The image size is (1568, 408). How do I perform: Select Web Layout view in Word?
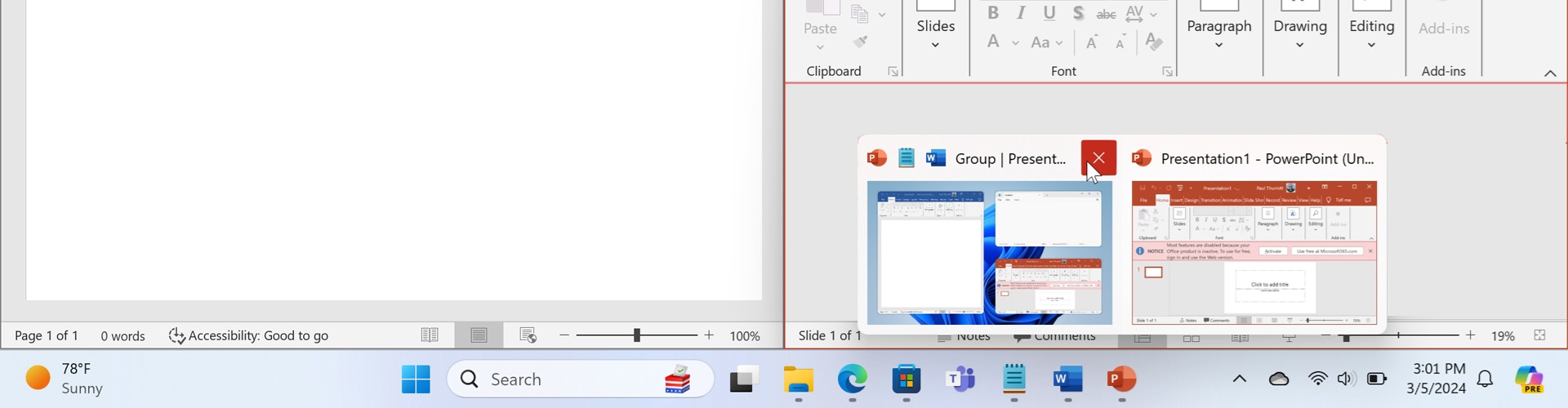[x=528, y=335]
